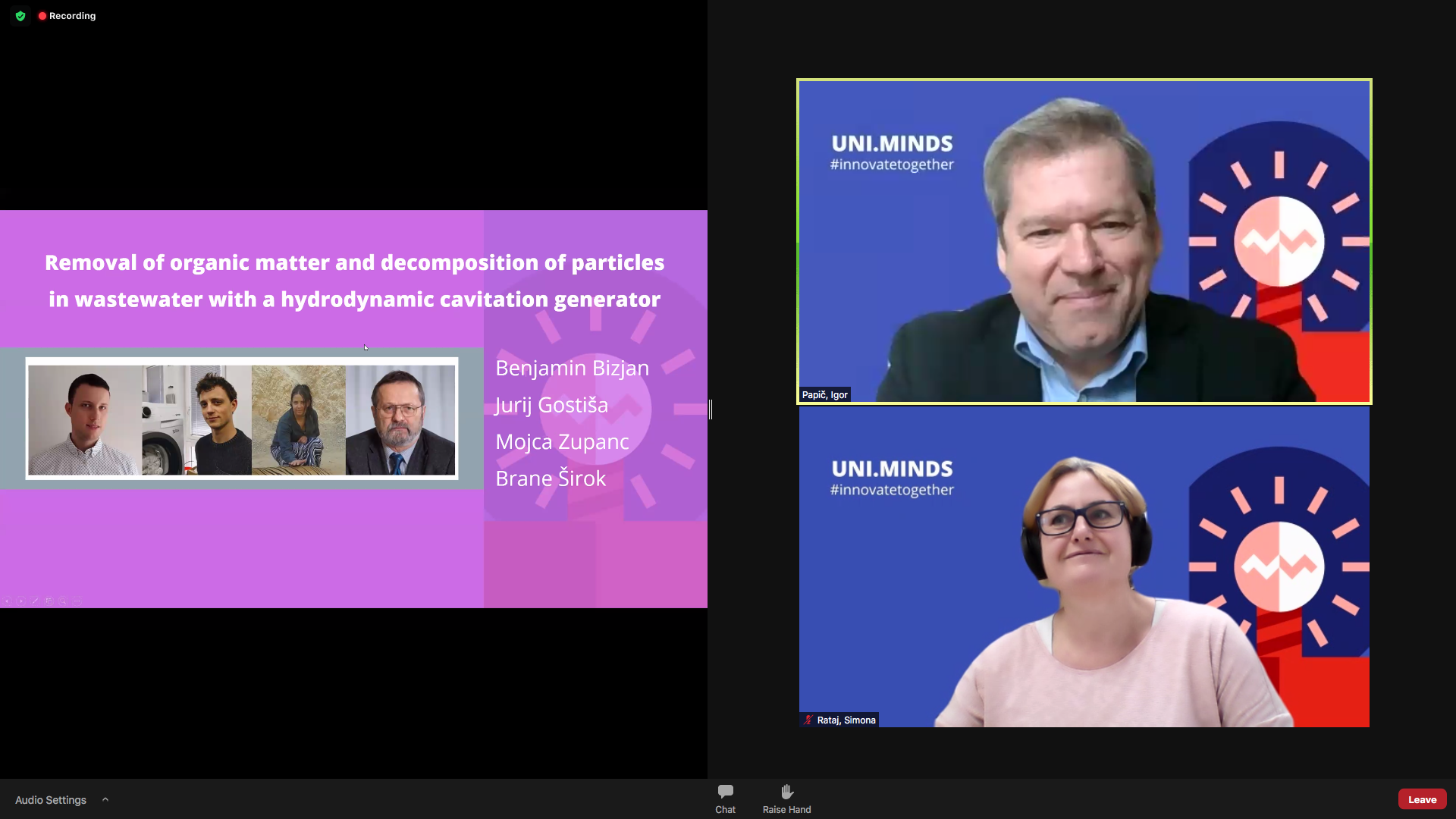1456x819 pixels.
Task: Click the name 'Jurij Gostiša' on slide
Action: [x=551, y=405]
